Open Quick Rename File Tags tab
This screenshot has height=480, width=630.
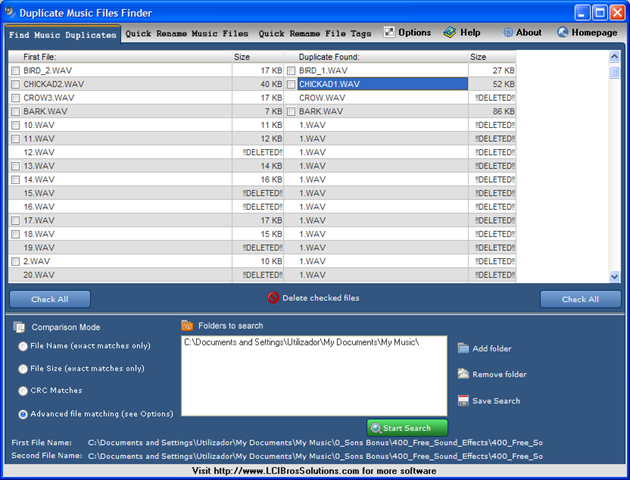point(315,33)
